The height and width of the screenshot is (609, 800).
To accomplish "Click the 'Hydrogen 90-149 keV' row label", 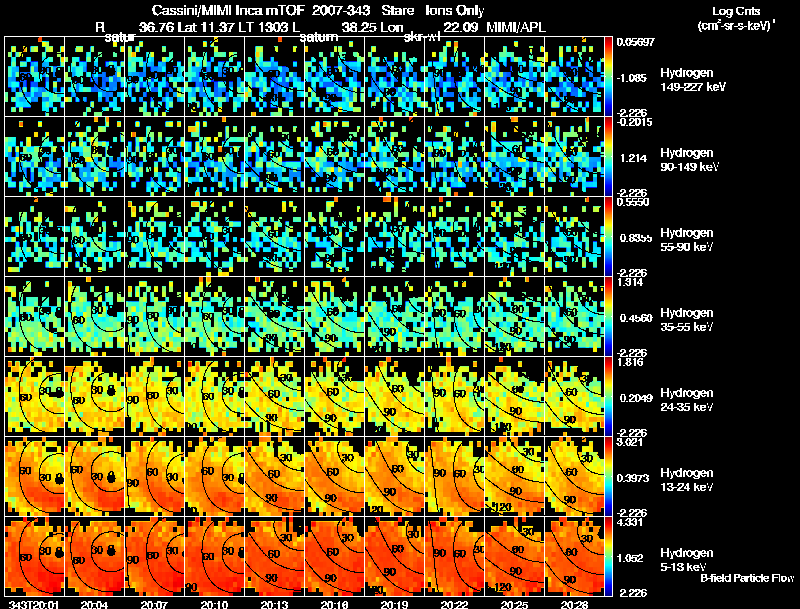I will pos(690,160).
